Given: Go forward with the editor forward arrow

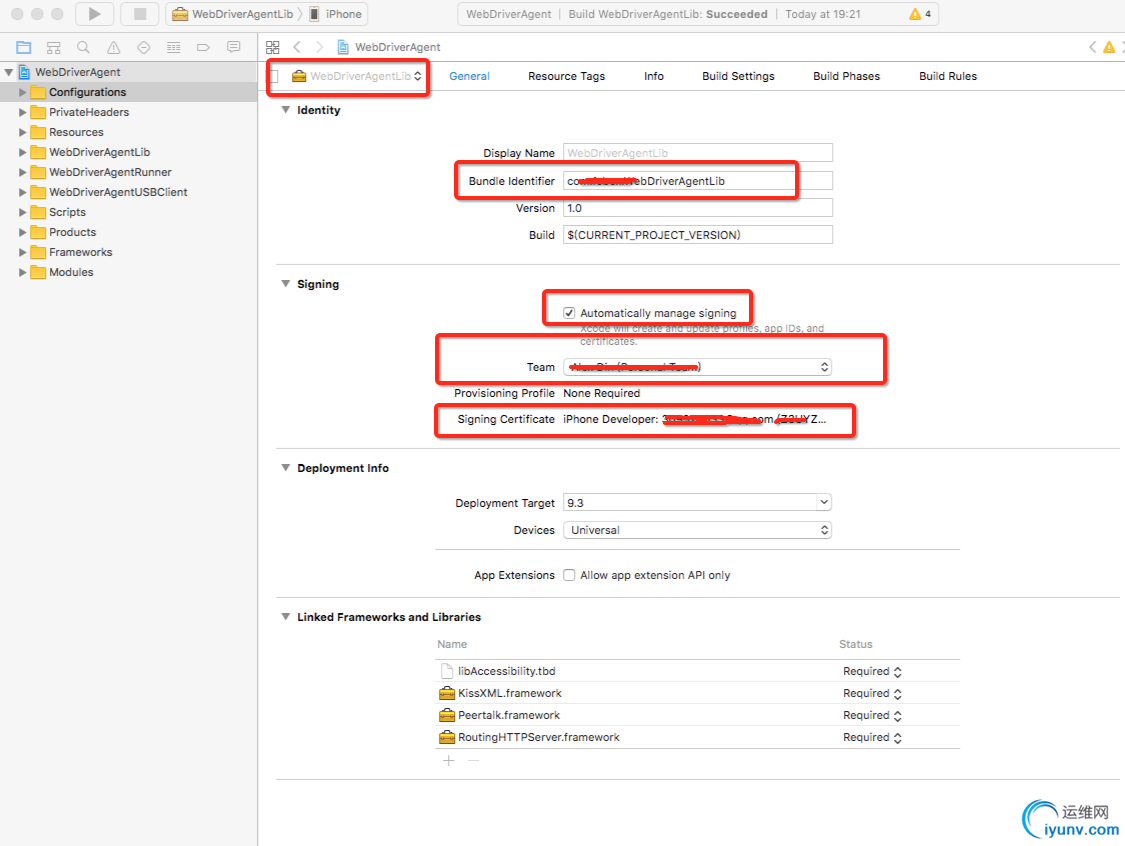Looking at the screenshot, I should [319, 47].
